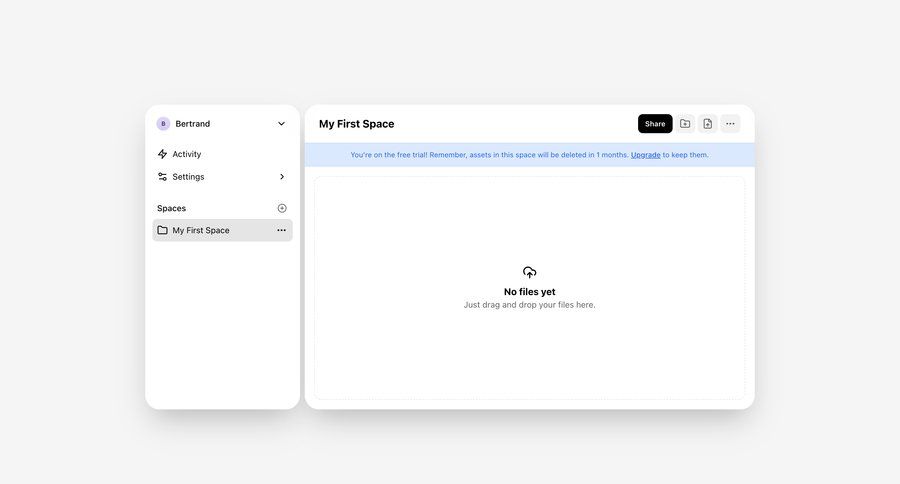Create a new folder using the header folder icon
The image size is (900, 484).
[685, 124]
